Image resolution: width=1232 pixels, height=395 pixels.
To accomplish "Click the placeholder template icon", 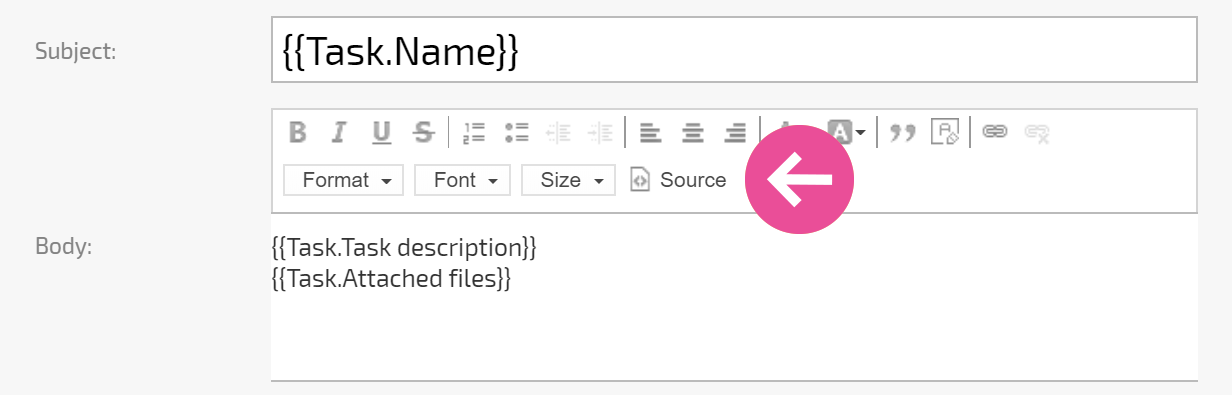I will click(x=945, y=132).
